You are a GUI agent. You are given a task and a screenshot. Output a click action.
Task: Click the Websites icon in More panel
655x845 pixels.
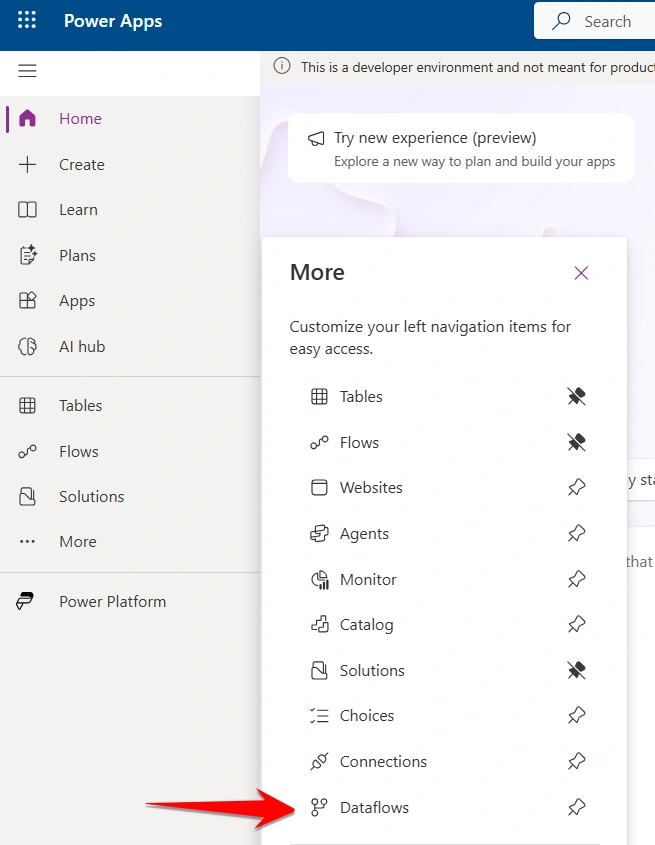point(319,487)
